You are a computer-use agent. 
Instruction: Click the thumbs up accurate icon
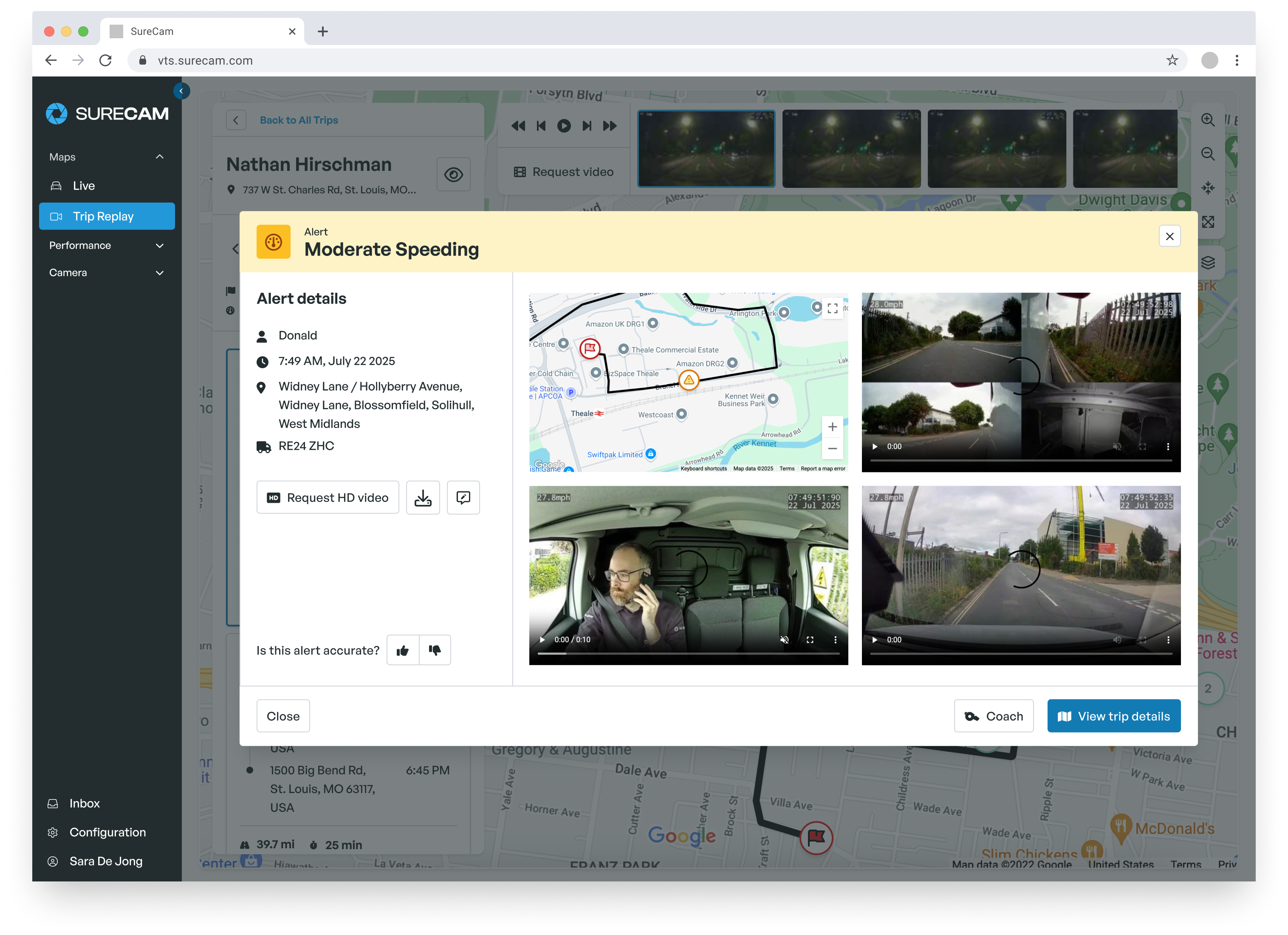tap(403, 650)
